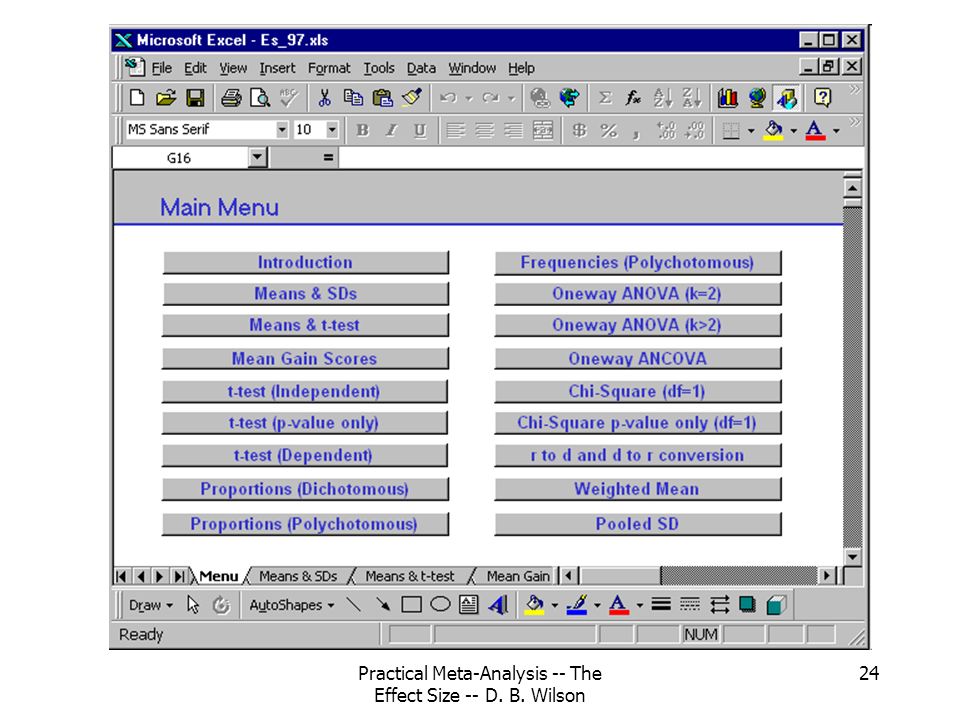The height and width of the screenshot is (720, 960).
Task: Click the Name Box showing G16
Action: click(x=181, y=158)
